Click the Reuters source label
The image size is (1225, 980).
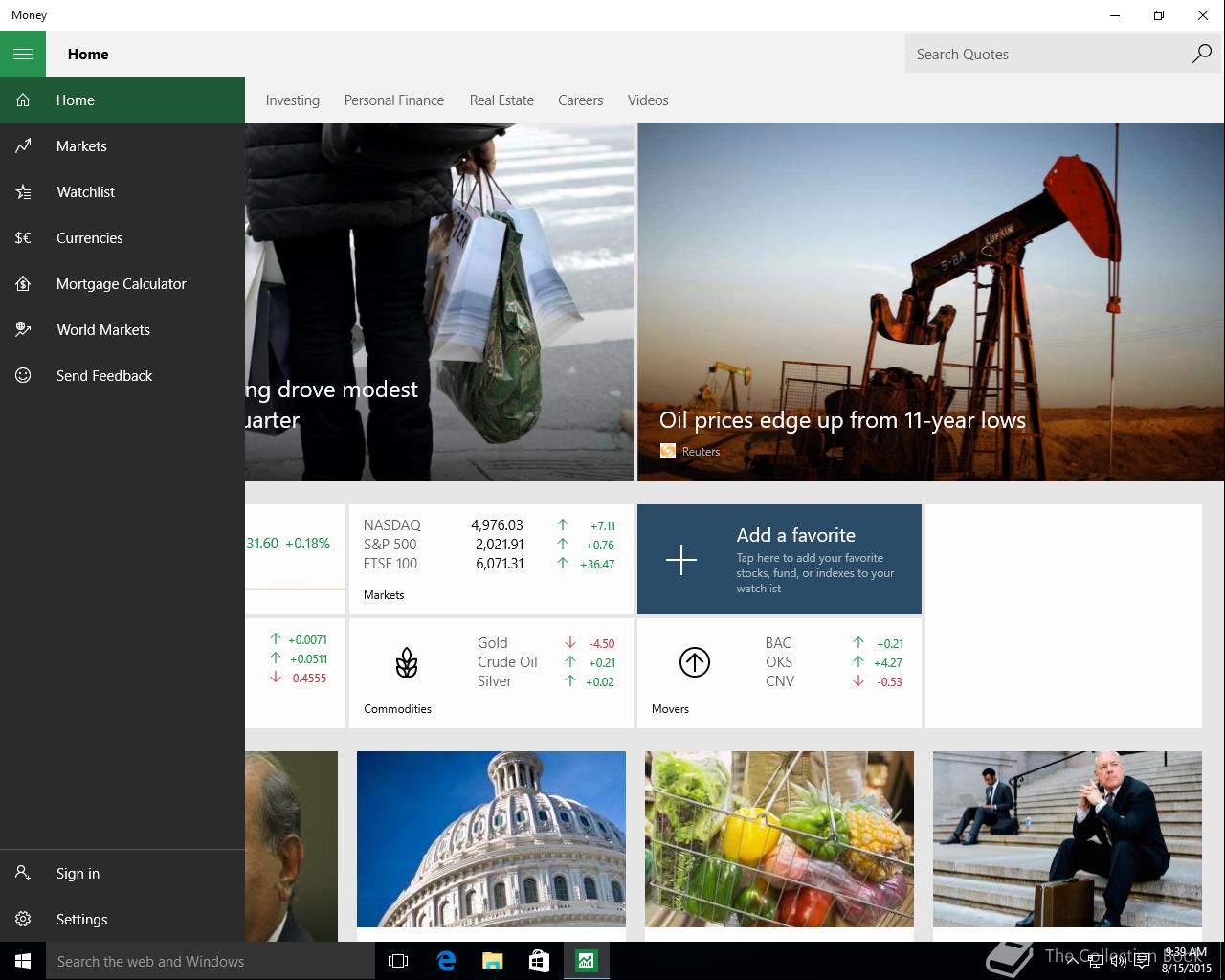click(701, 451)
